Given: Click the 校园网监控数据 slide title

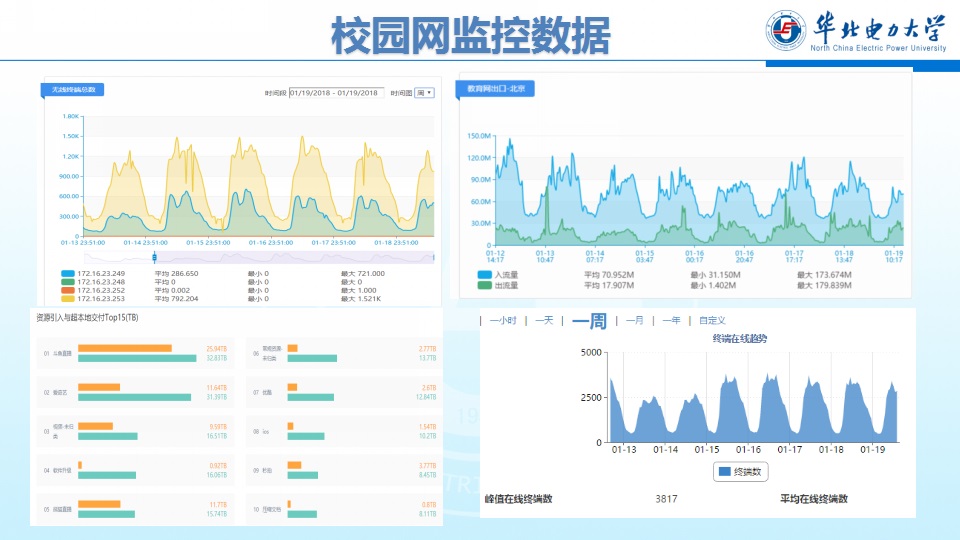Looking at the screenshot, I should 470,34.
